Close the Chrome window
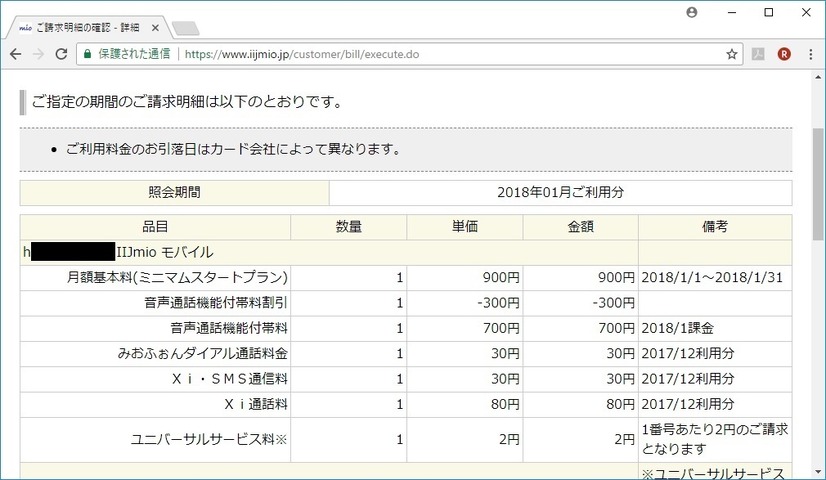 [x=806, y=12]
